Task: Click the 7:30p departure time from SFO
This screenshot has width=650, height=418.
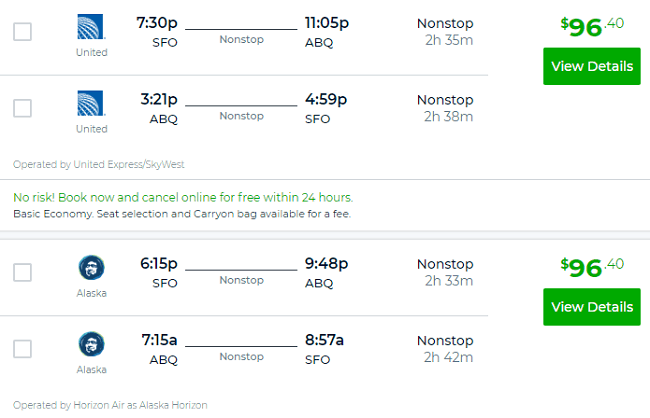Action: pos(157,23)
